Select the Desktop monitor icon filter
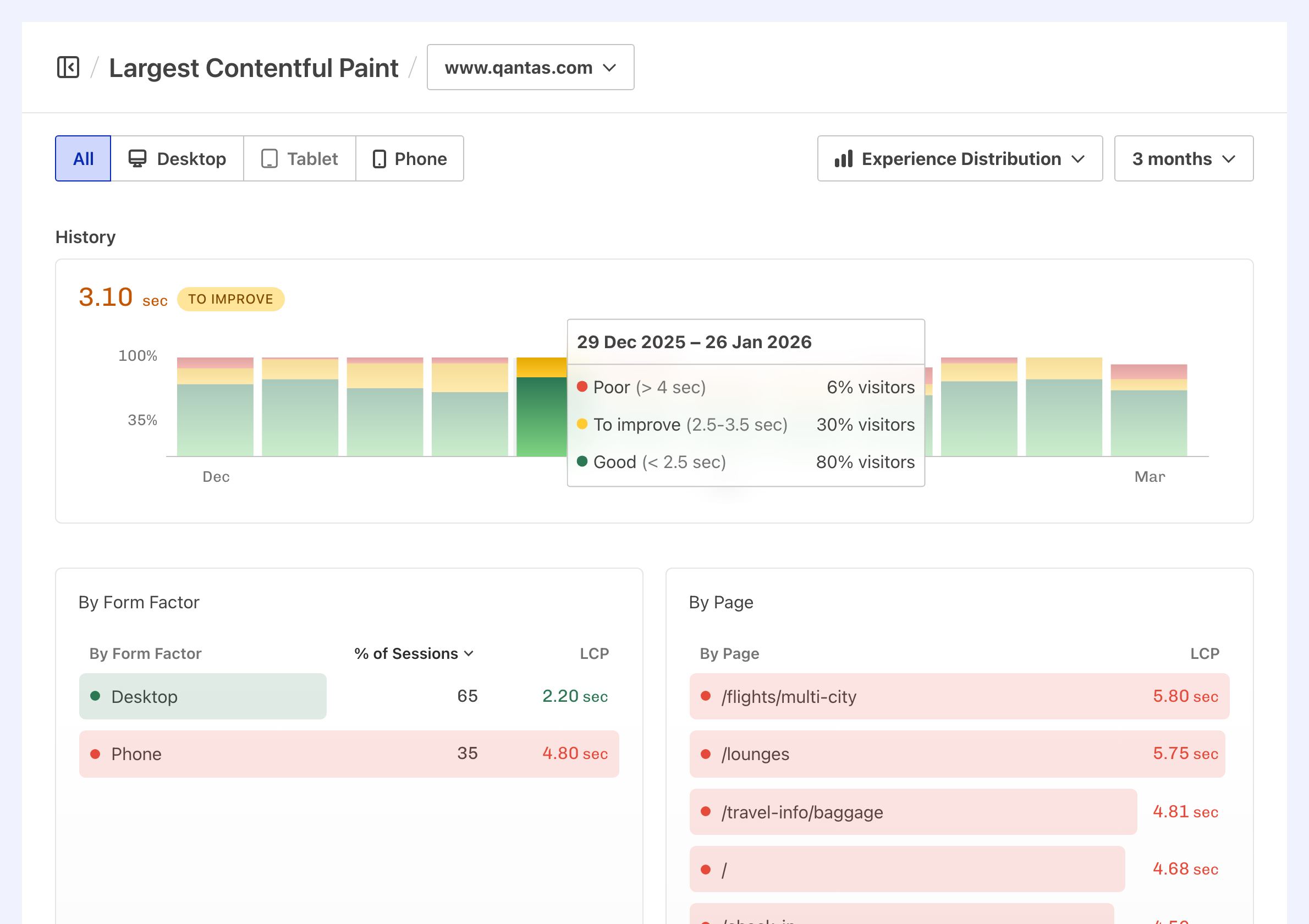 coord(137,158)
